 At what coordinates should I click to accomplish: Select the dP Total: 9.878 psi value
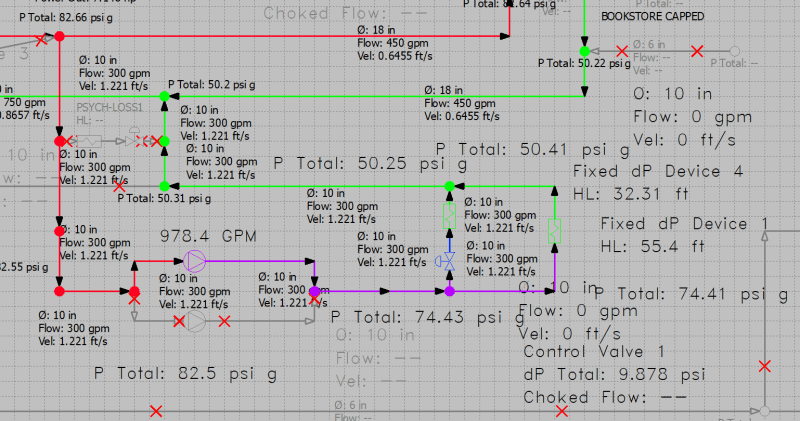tap(615, 375)
